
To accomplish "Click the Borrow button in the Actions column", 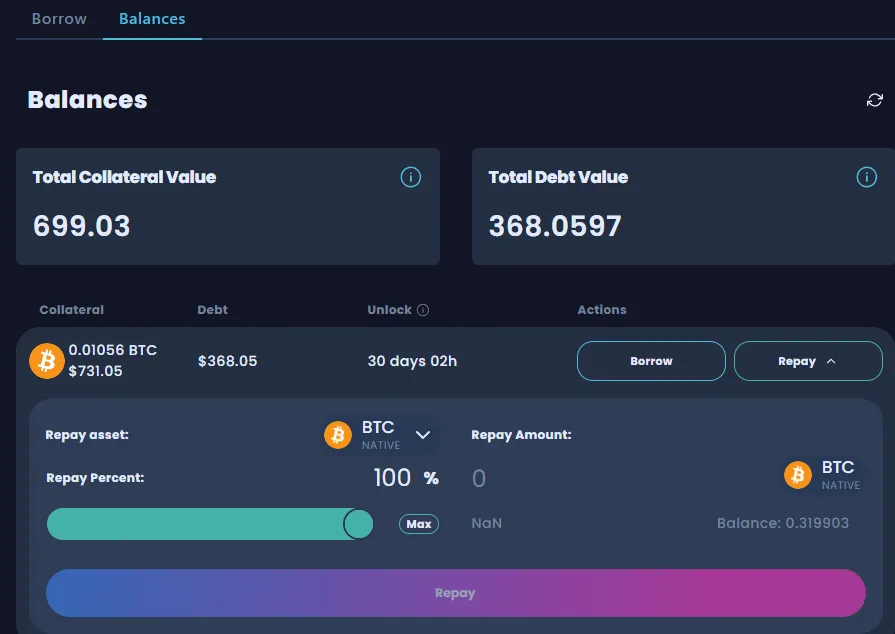I will [651, 361].
